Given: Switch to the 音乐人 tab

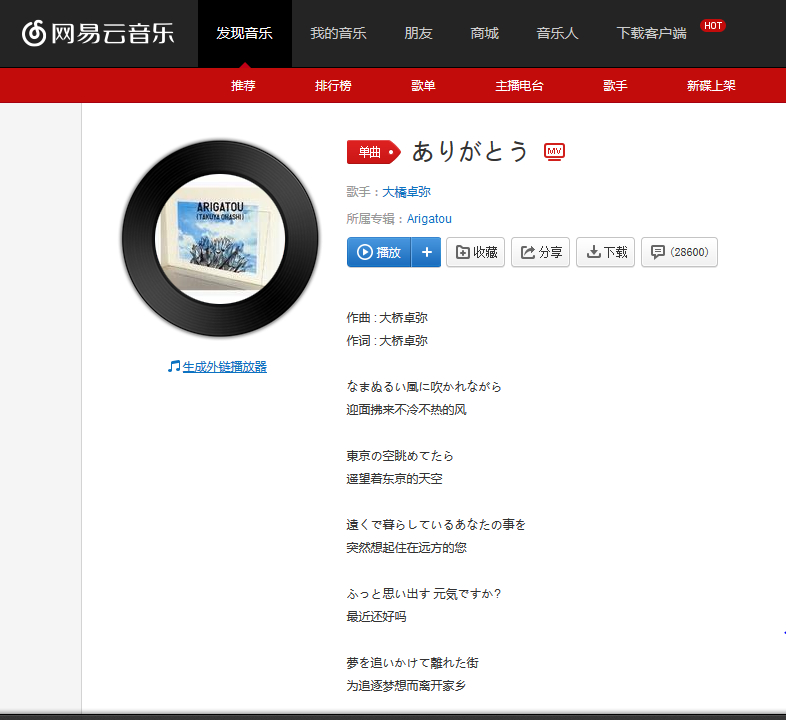Looking at the screenshot, I should click(557, 33).
